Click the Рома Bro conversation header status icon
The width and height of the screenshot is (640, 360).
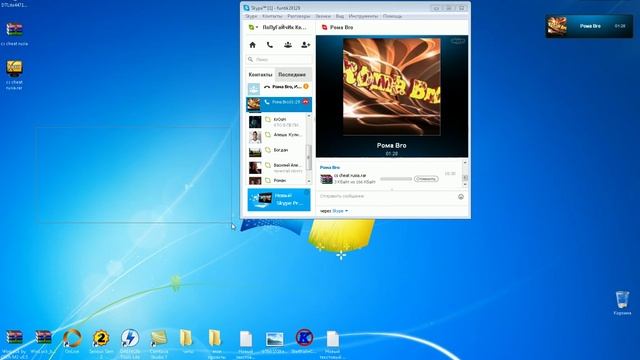tap(324, 27)
